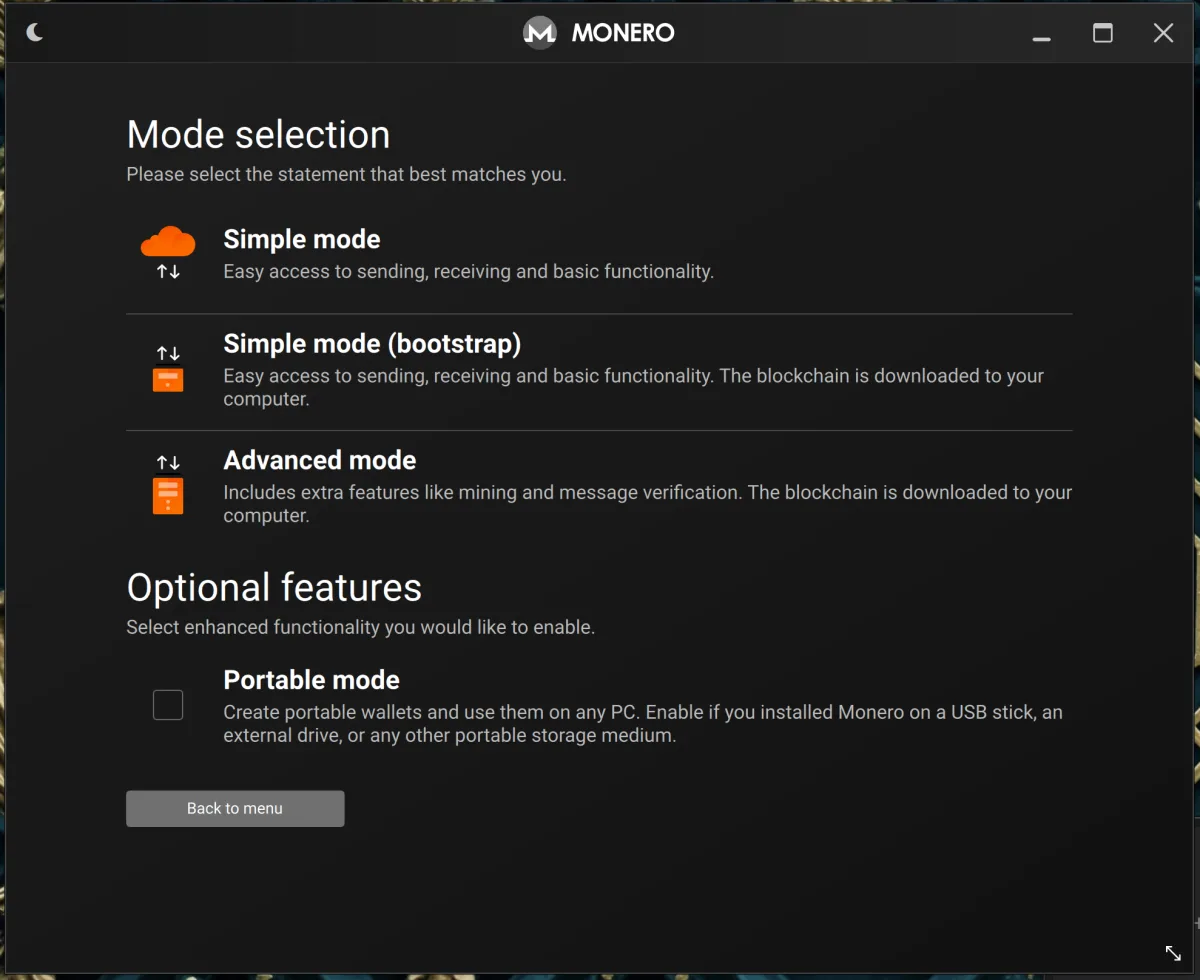Select the Advanced mode heading

pos(320,460)
